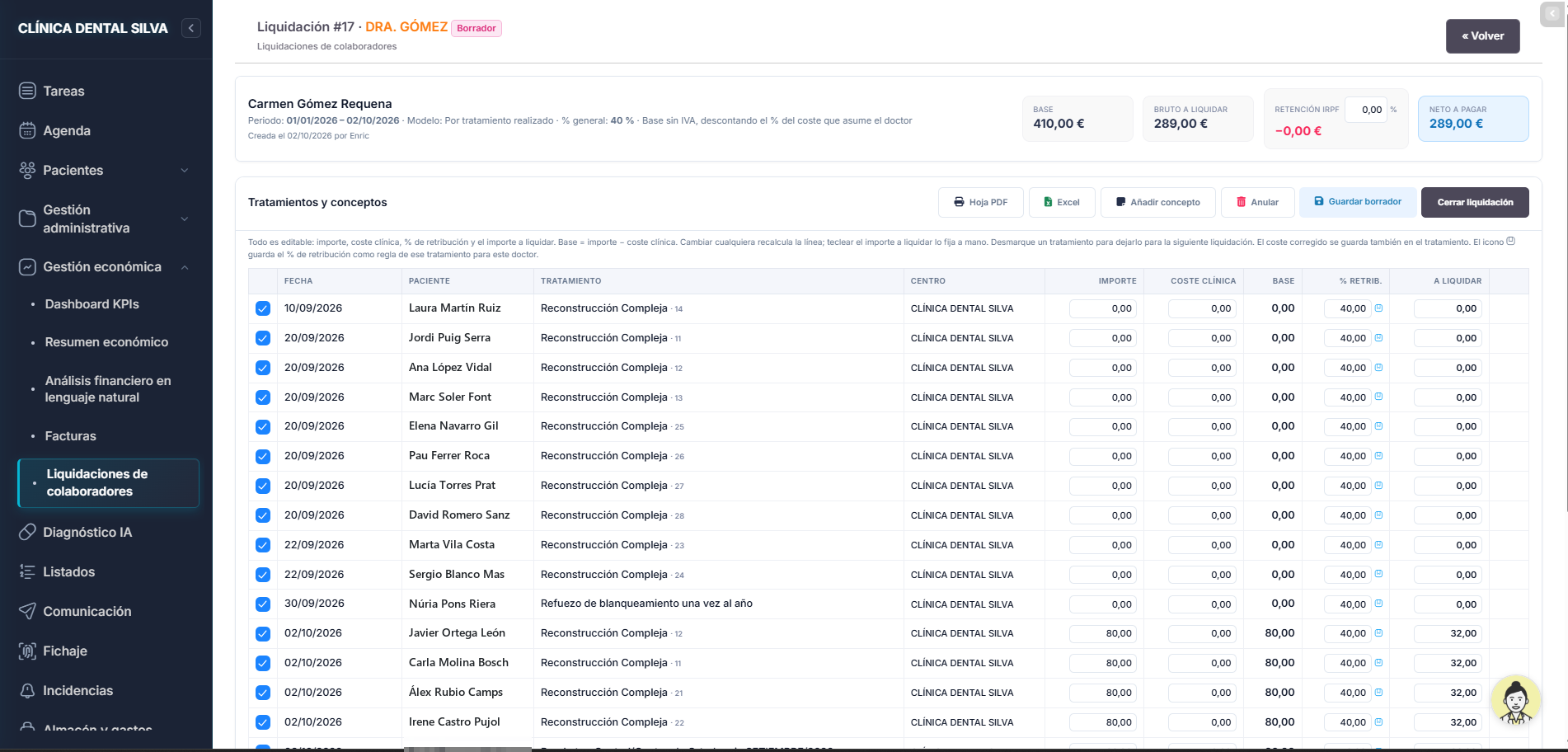Edit a liquidar field for Carla Molina Bosch
Screen dimensions: 1568x752
click(1448, 663)
